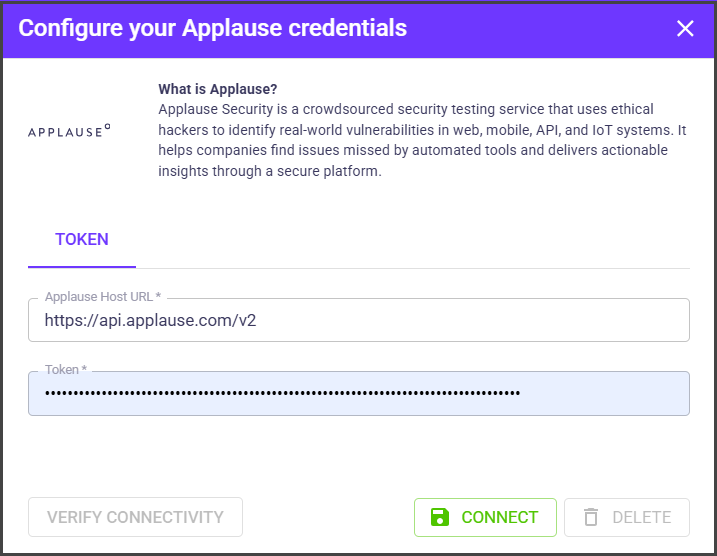Screen dimensions: 717x556
Task: Click the Applause logo
Action: pos(70,130)
